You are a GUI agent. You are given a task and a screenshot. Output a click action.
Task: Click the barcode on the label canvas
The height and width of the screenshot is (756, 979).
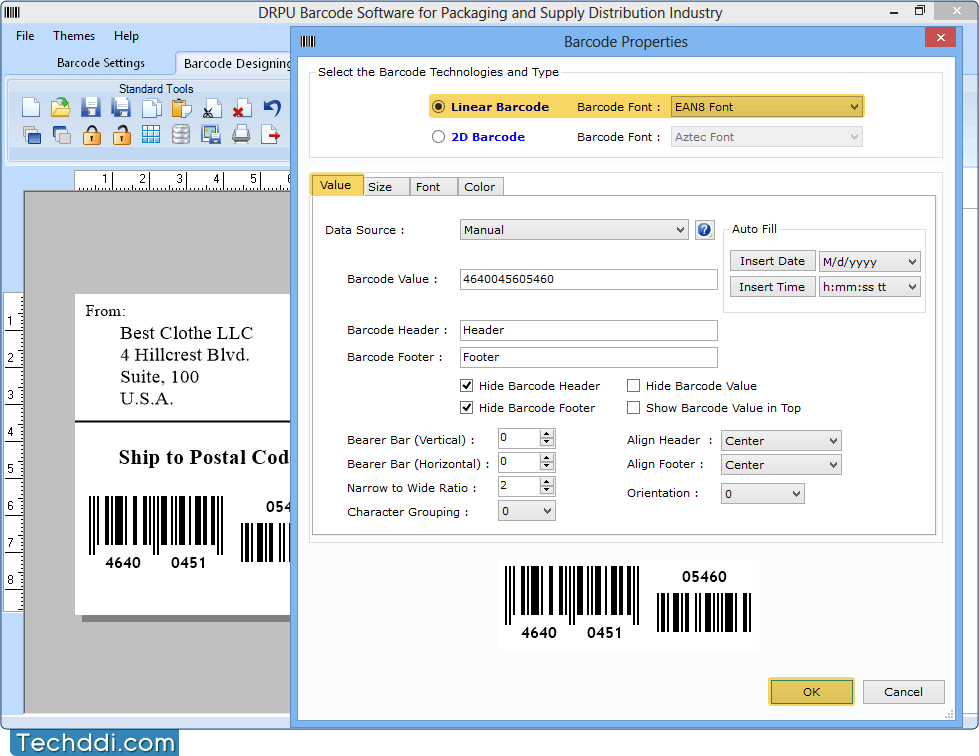tap(189, 532)
